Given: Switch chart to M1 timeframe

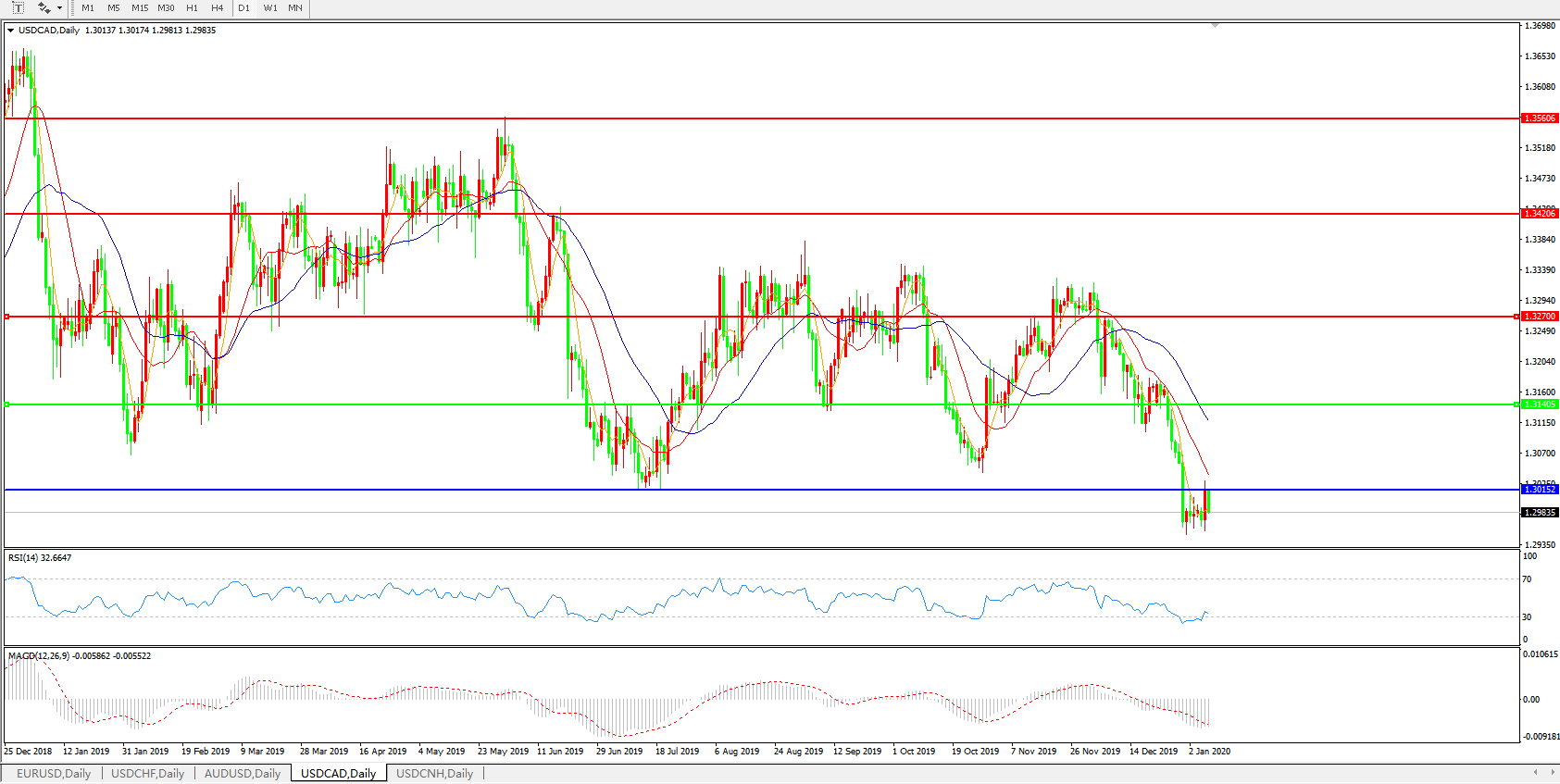Looking at the screenshot, I should (x=88, y=8).
